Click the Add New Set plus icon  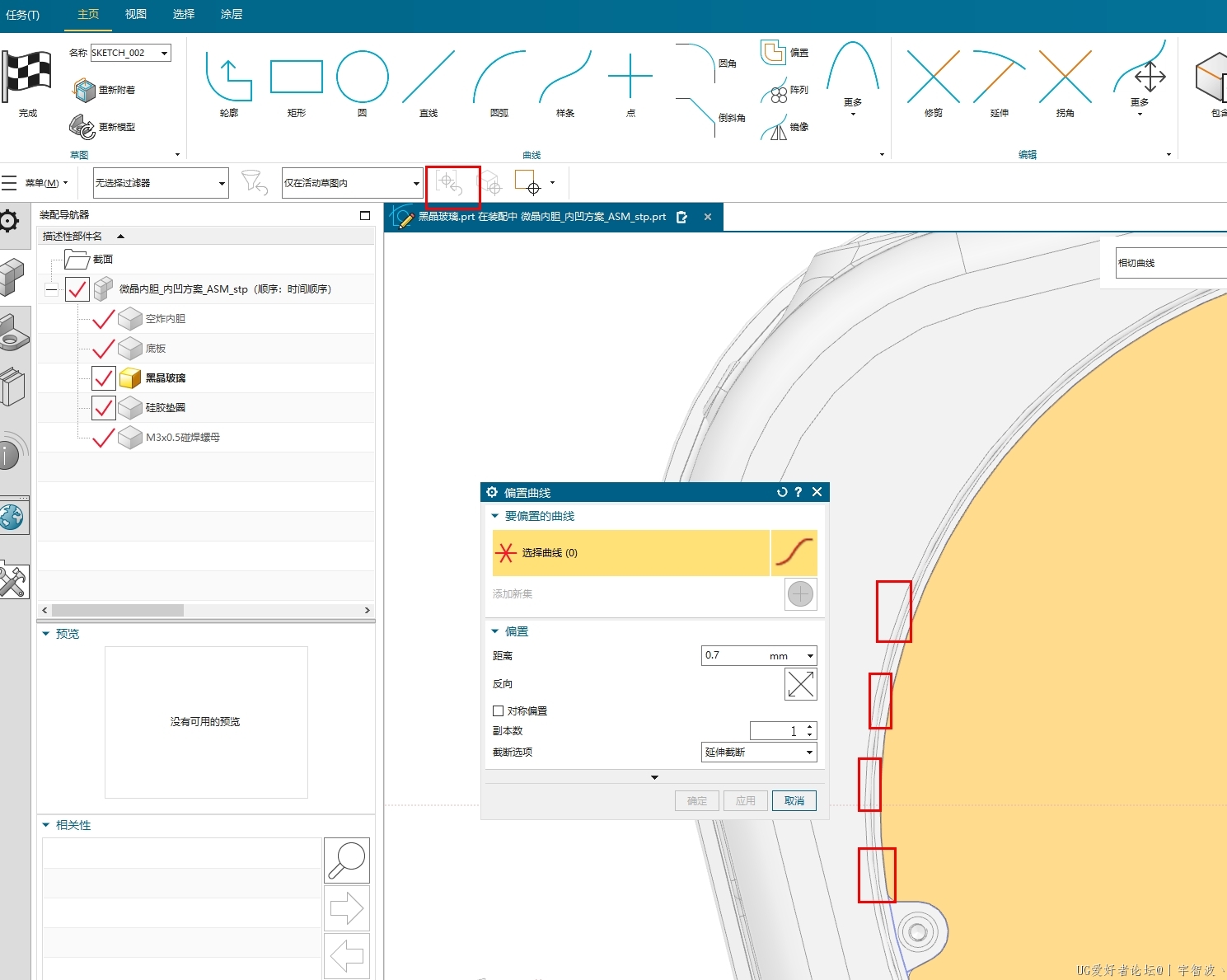(800, 593)
